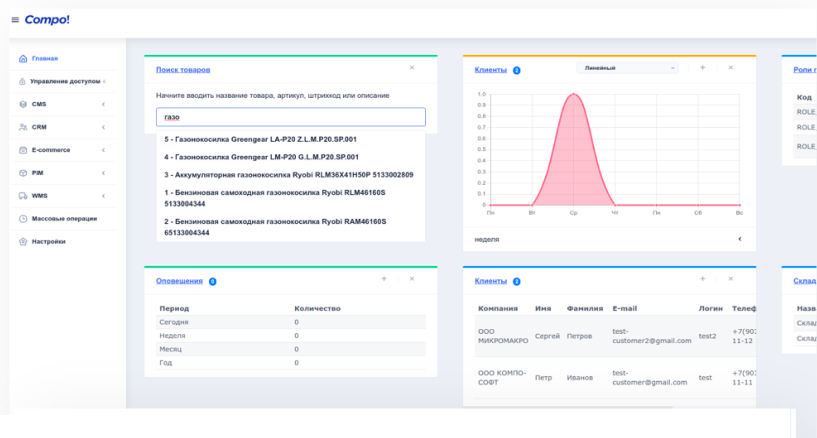Open Настройки in the sidebar
The height and width of the screenshot is (438, 817).
(x=49, y=242)
